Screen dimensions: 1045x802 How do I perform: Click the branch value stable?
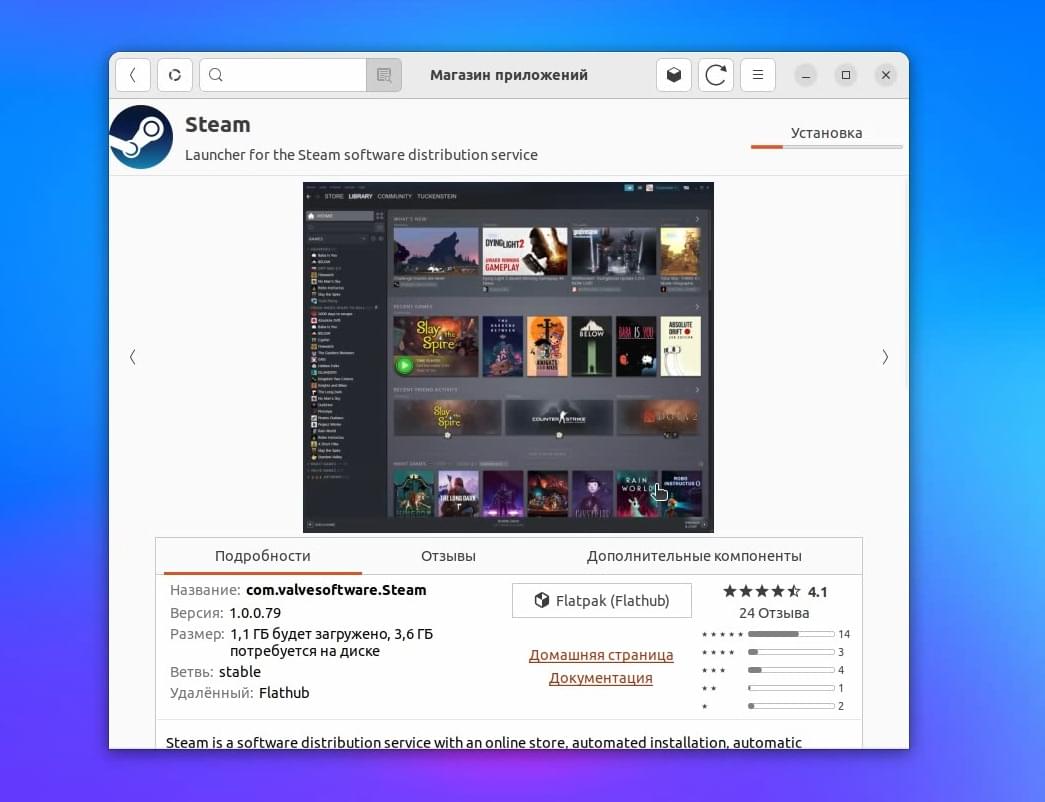pyautogui.click(x=240, y=672)
